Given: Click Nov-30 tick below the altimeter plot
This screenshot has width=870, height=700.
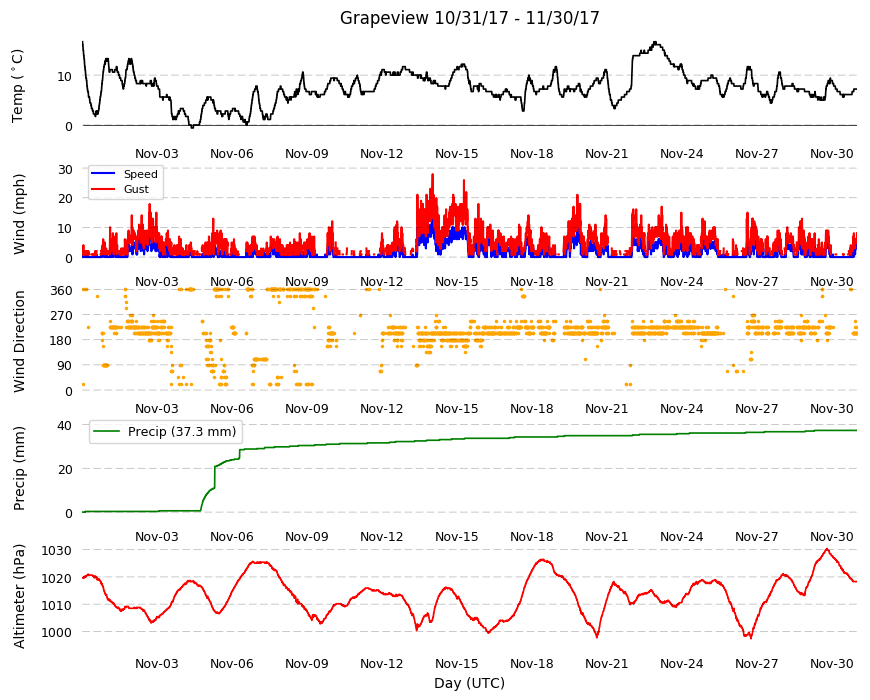Looking at the screenshot, I should tap(832, 663).
